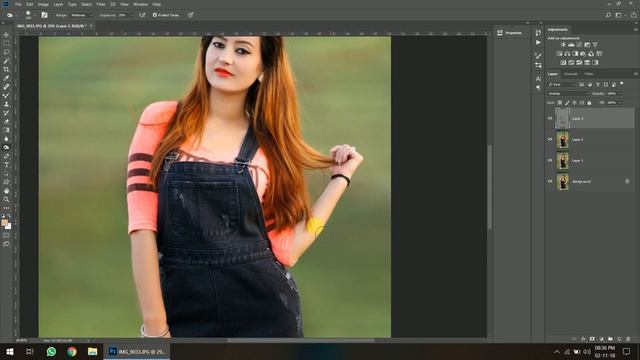
Task: Hide Layer 3 with its eye icon
Action: (x=550, y=118)
